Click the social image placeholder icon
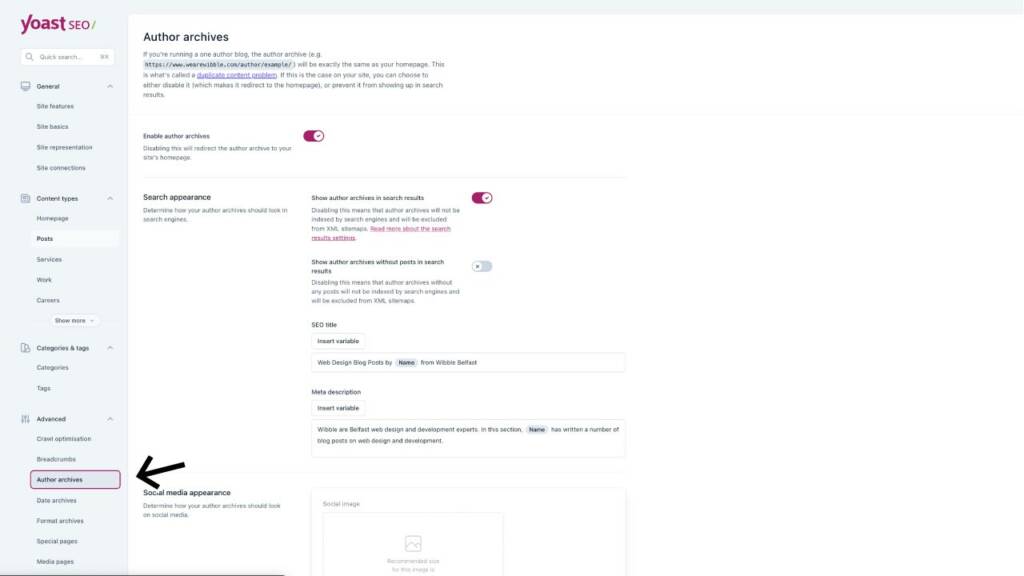The image size is (1024, 576). coord(413,544)
